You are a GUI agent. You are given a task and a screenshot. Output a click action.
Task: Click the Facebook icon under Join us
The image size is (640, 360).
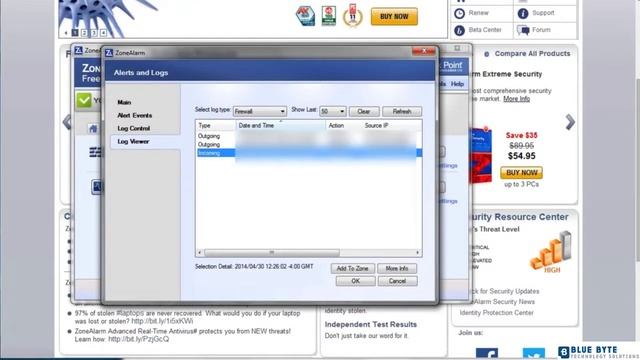[487, 353]
